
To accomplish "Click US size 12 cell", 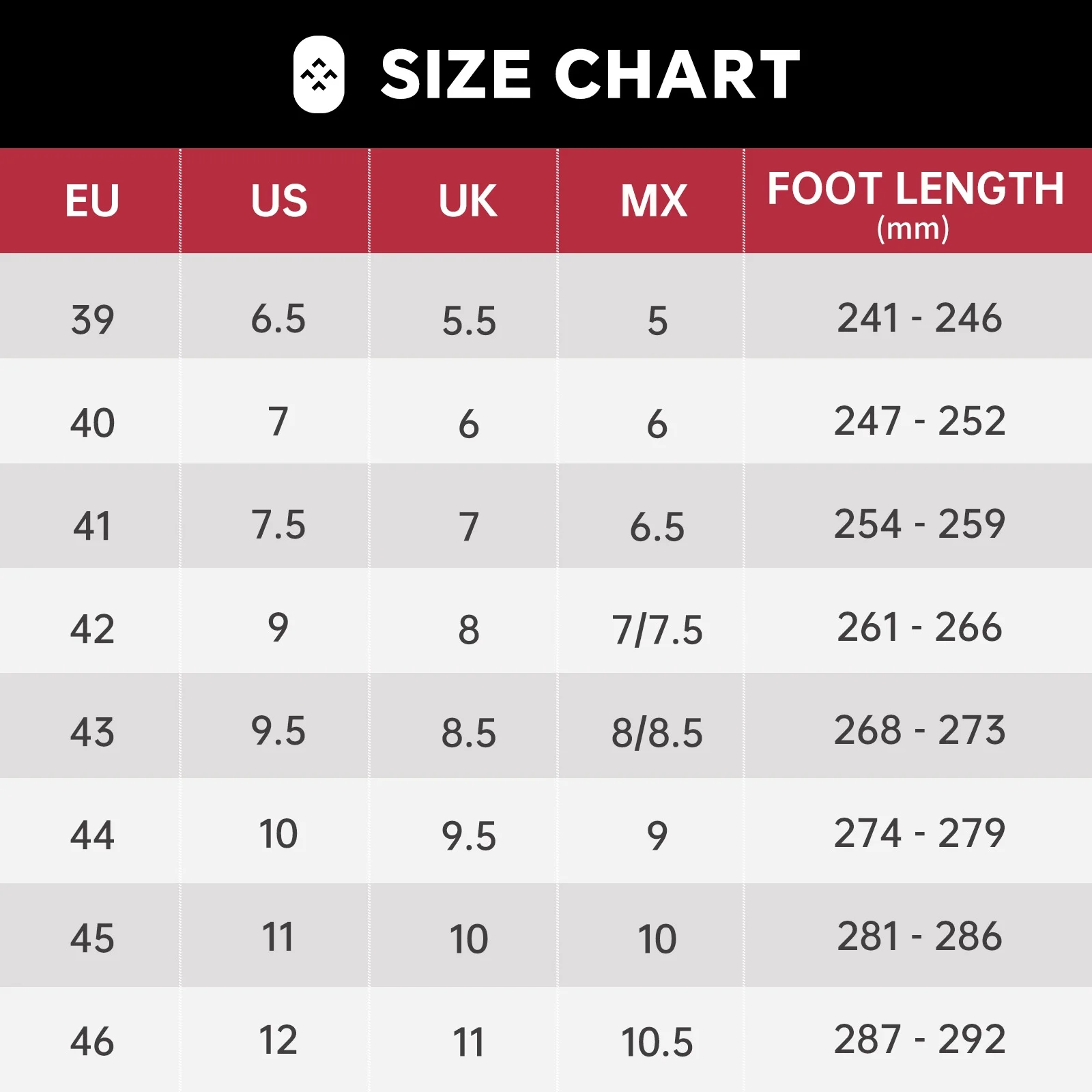I will tap(278, 1040).
